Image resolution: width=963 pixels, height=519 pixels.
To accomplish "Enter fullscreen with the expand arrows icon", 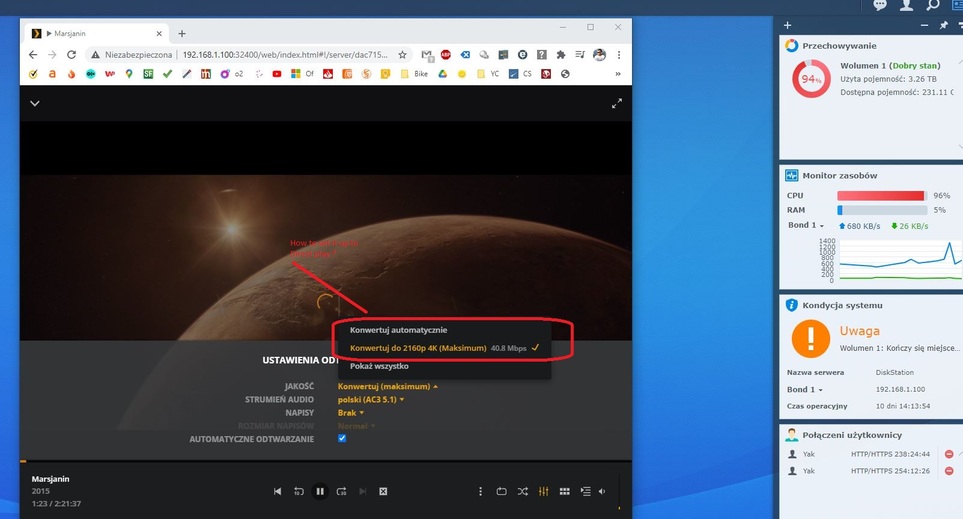I will pos(617,104).
